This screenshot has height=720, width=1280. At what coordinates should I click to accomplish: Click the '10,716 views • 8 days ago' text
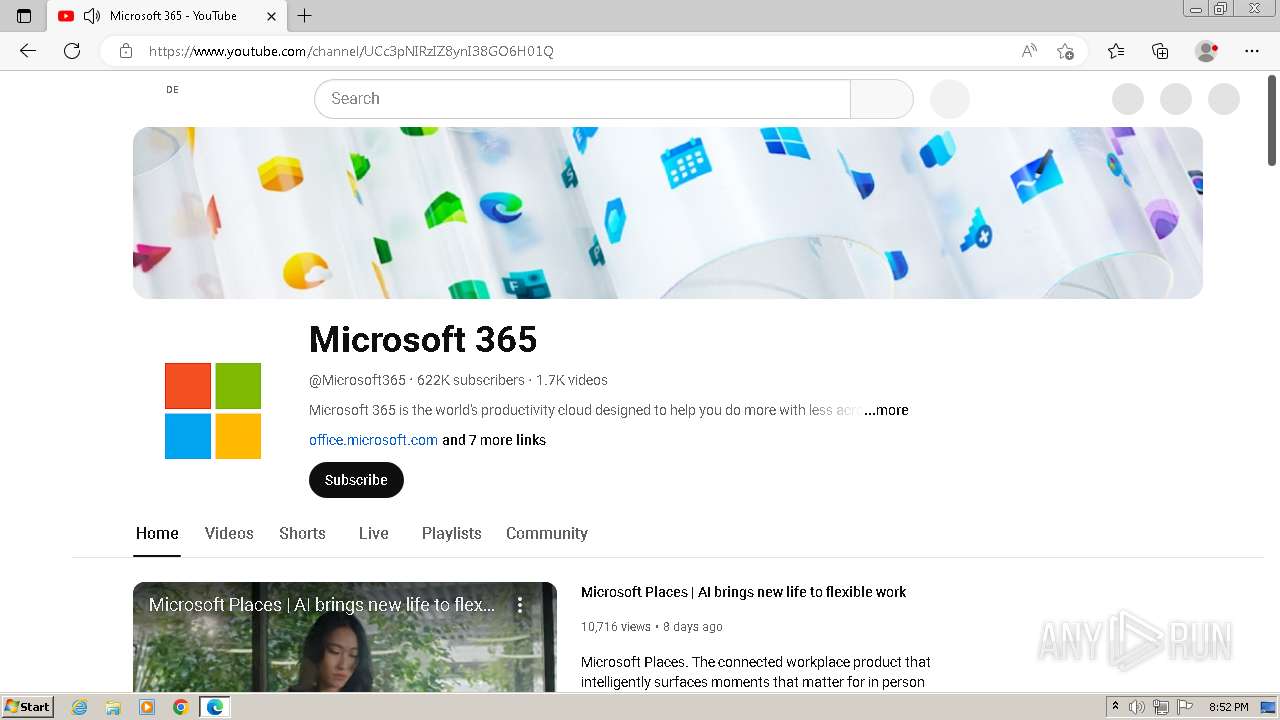tap(652, 627)
